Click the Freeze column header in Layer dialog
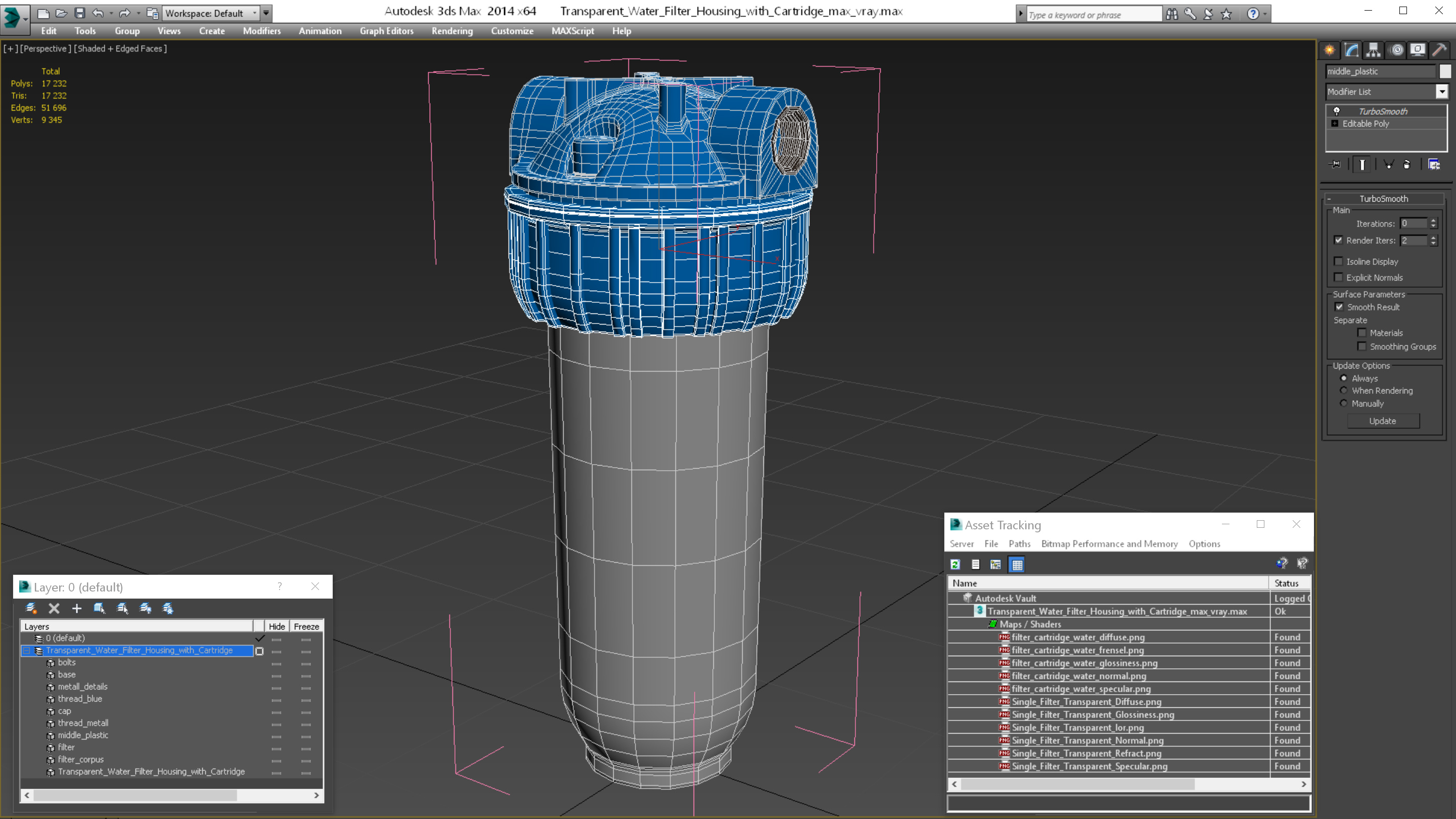This screenshot has width=1456, height=819. [306, 626]
